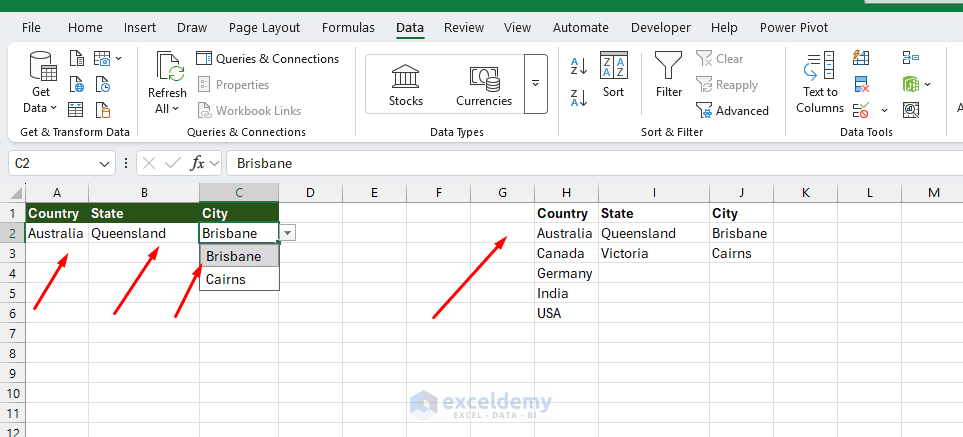Open the Data Validation dropdown arrow
The height and width of the screenshot is (437, 963).
click(x=884, y=110)
